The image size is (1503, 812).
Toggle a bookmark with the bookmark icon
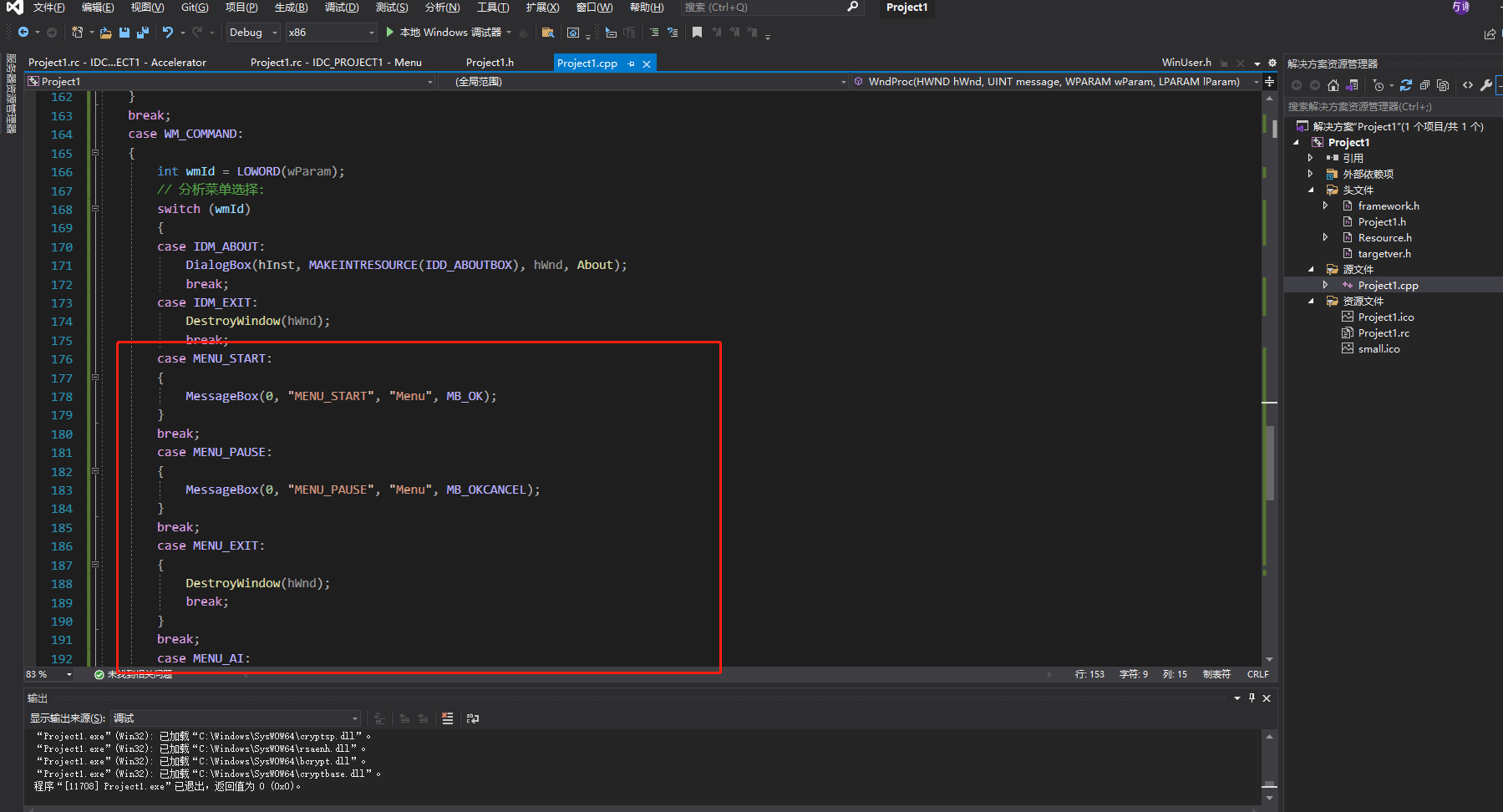(x=697, y=33)
